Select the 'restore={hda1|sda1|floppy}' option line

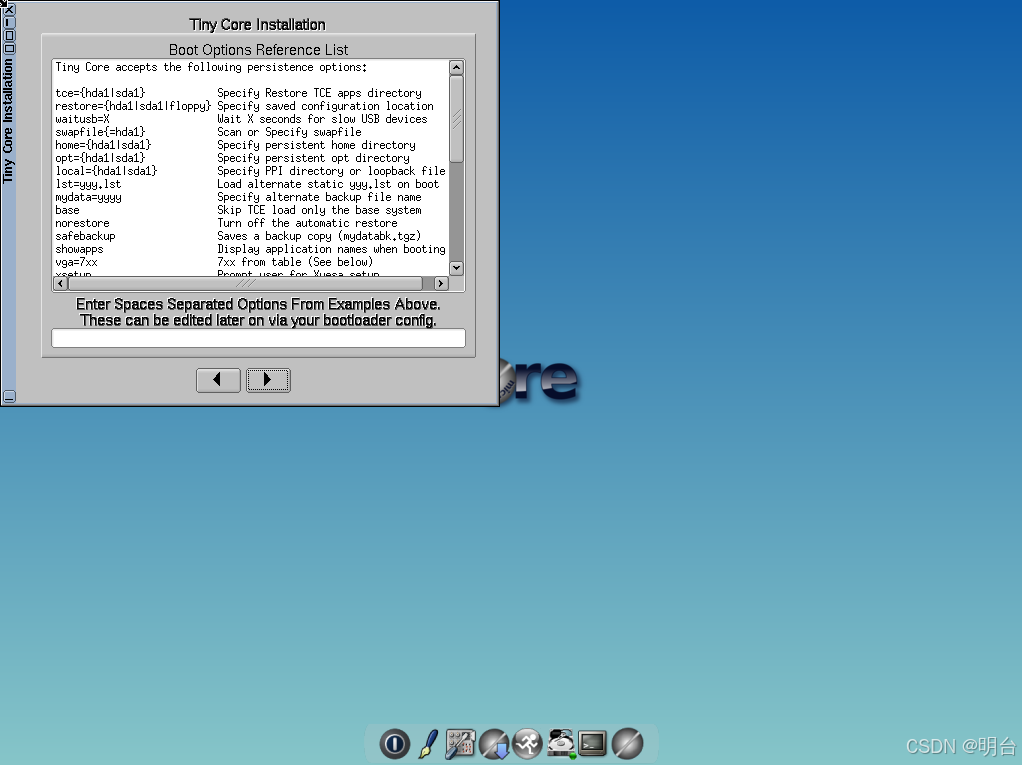pyautogui.click(x=133, y=106)
